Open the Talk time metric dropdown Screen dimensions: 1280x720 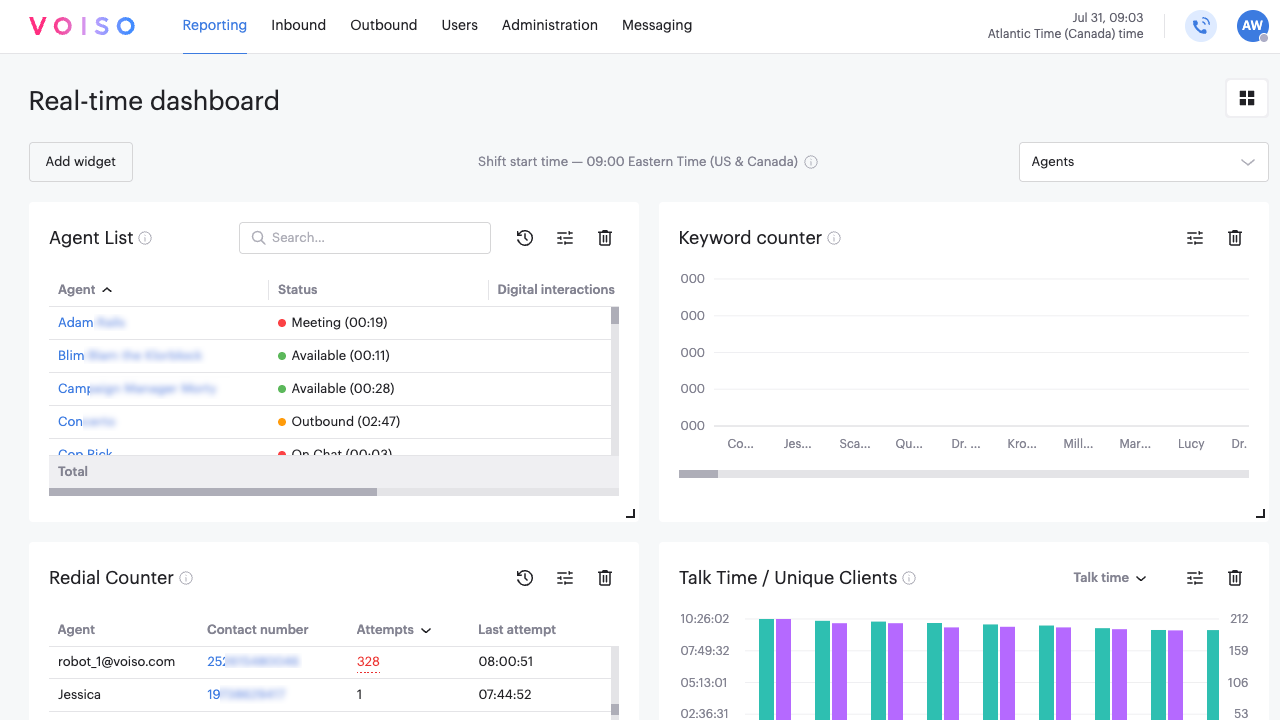(1110, 578)
